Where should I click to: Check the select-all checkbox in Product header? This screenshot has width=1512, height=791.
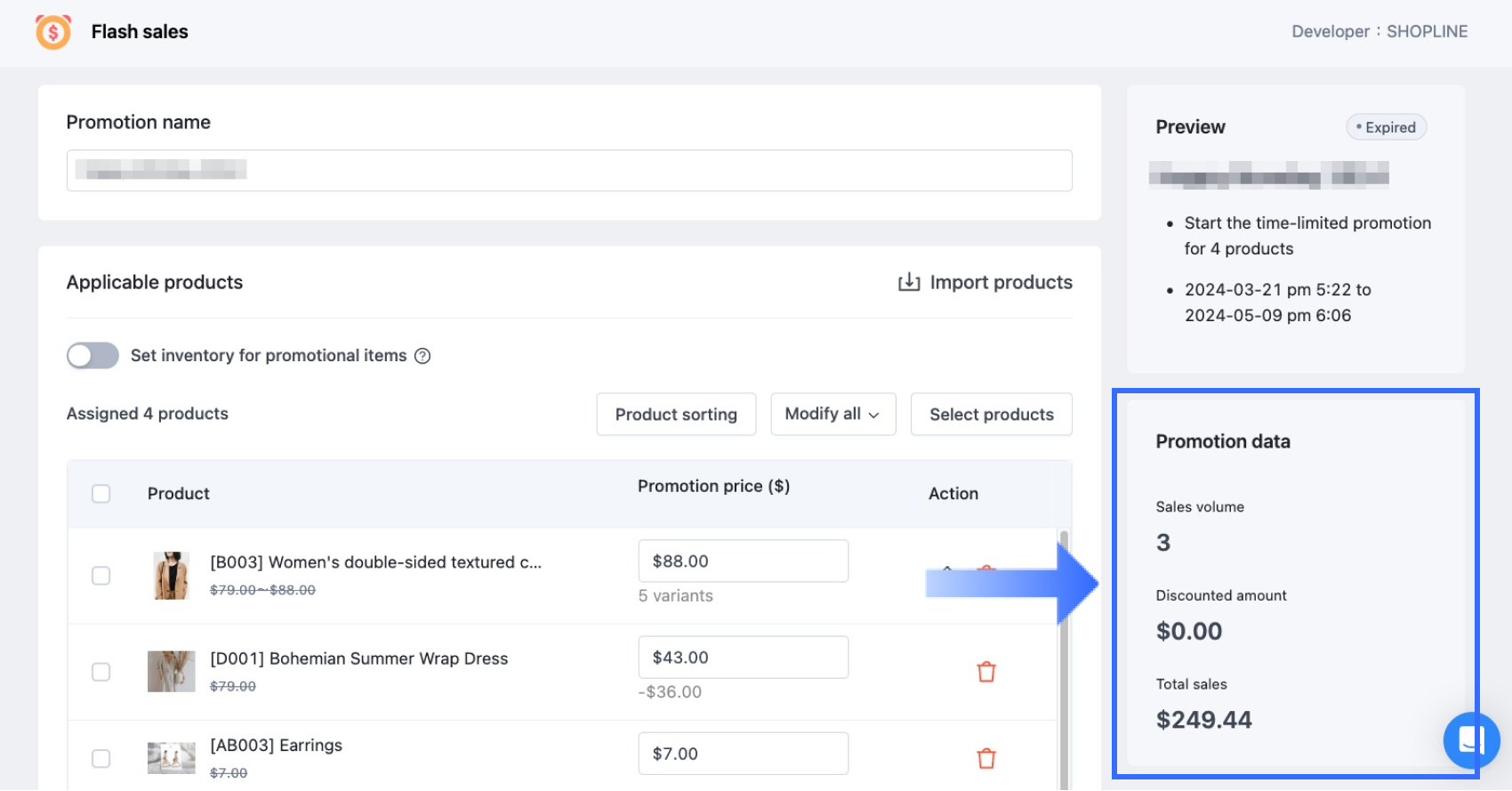click(x=101, y=494)
